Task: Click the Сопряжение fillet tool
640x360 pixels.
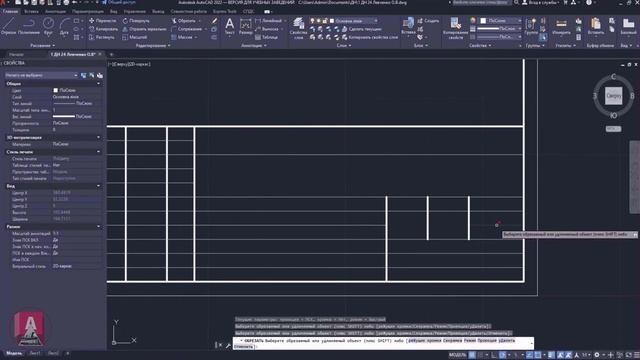Action: click(187, 29)
